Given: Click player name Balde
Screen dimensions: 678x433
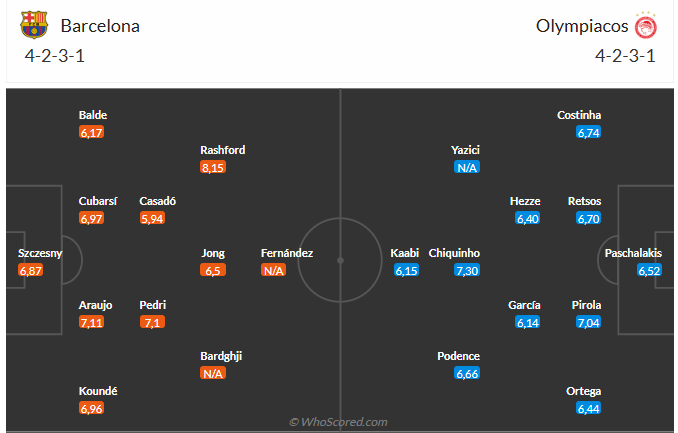Looking at the screenshot, I should [x=93, y=115].
